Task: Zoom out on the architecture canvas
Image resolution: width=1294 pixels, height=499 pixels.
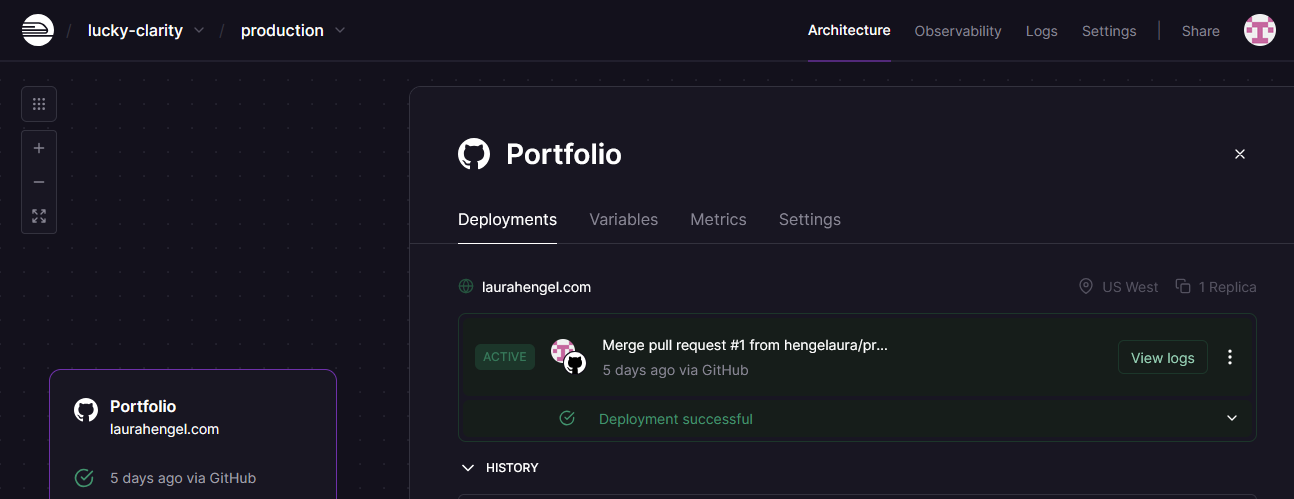Action: click(x=39, y=182)
